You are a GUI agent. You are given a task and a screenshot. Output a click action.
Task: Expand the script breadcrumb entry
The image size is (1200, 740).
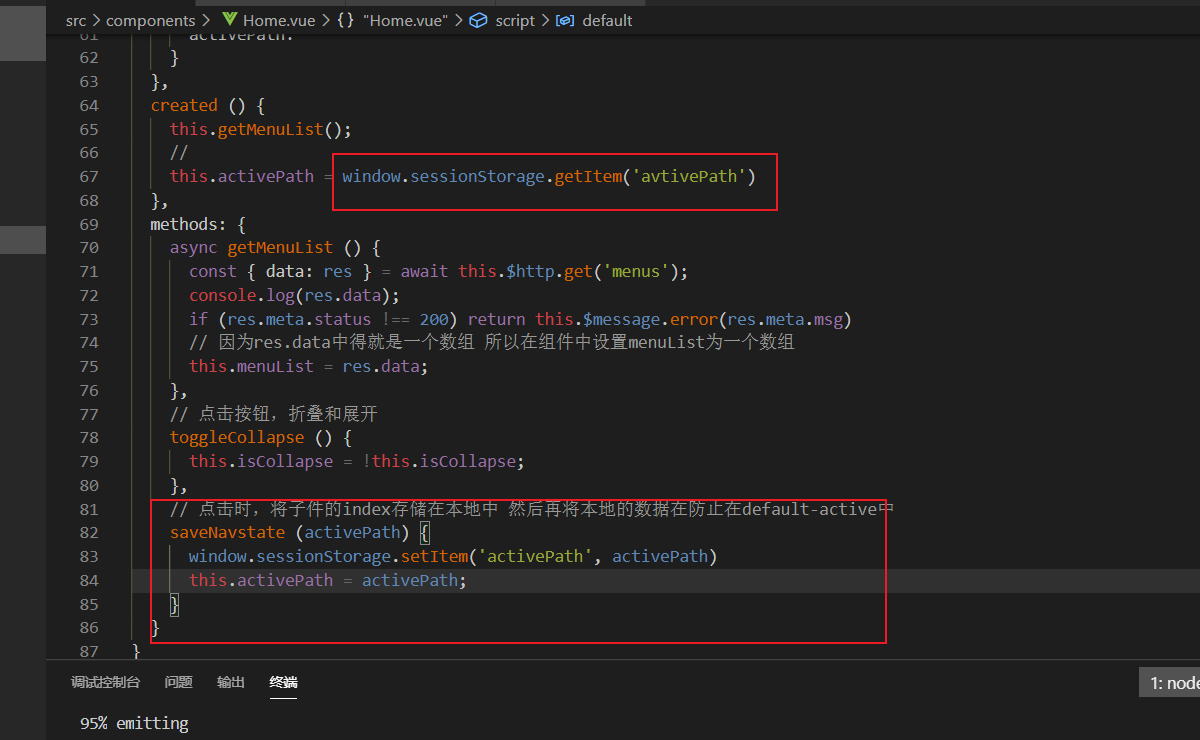[515, 20]
